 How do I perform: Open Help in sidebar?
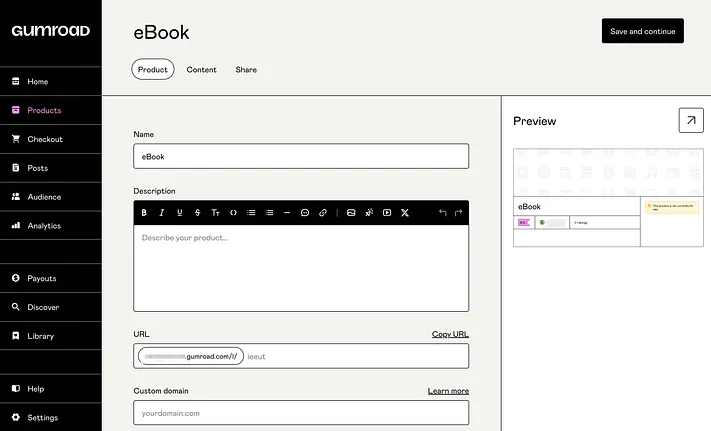click(51, 389)
